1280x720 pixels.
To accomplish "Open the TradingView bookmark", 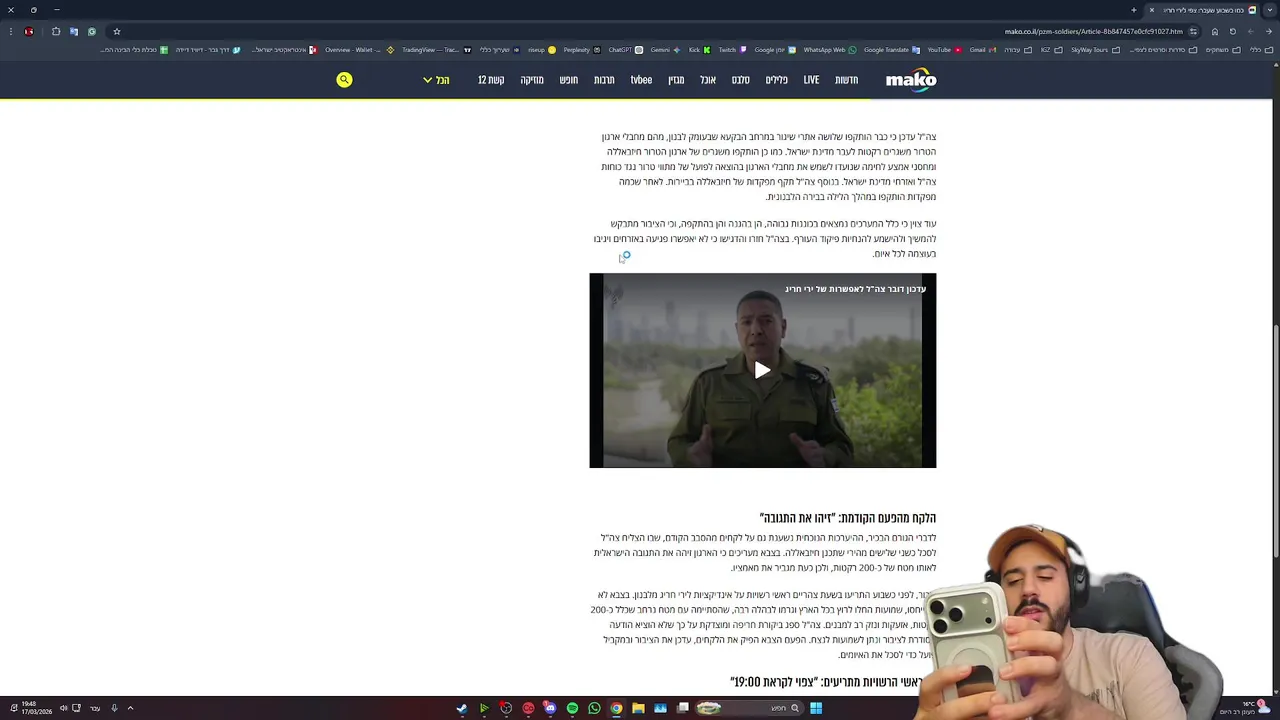I will (436, 49).
